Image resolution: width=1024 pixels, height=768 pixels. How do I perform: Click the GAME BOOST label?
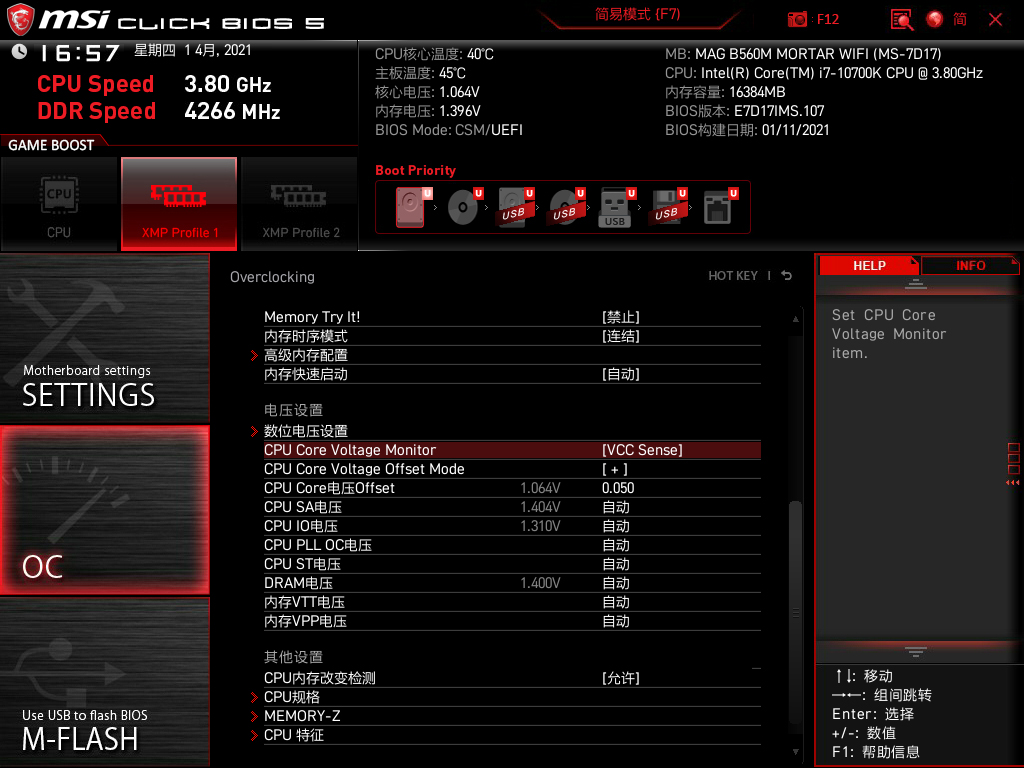[51, 145]
